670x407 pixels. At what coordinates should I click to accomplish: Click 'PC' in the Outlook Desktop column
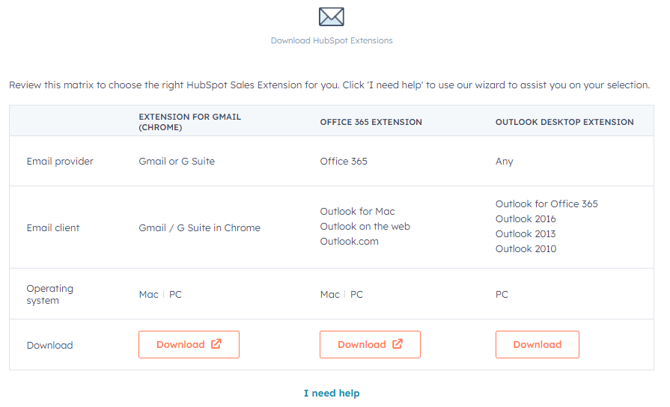[502, 294]
